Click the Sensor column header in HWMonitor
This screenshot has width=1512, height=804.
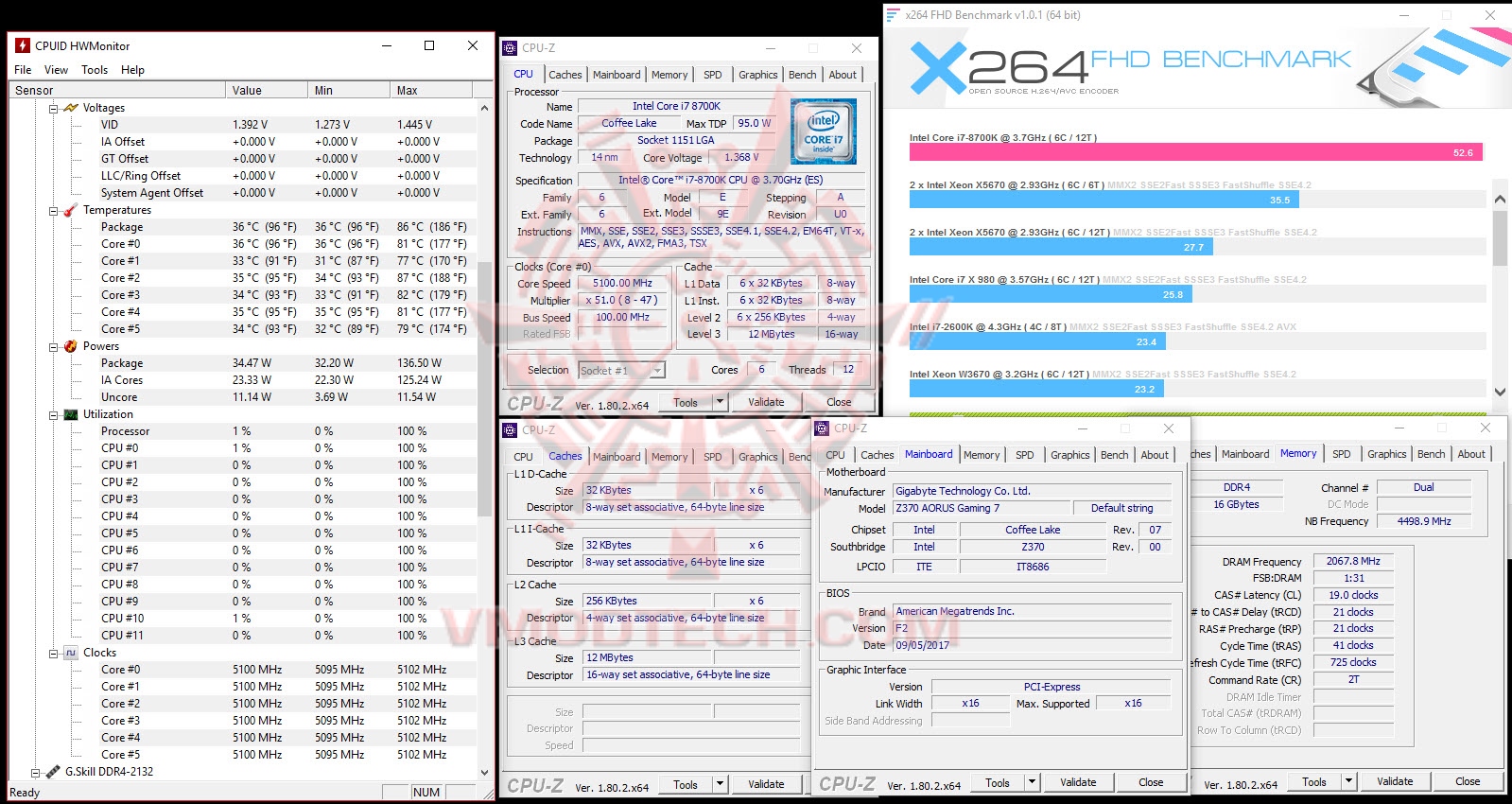pos(117,91)
